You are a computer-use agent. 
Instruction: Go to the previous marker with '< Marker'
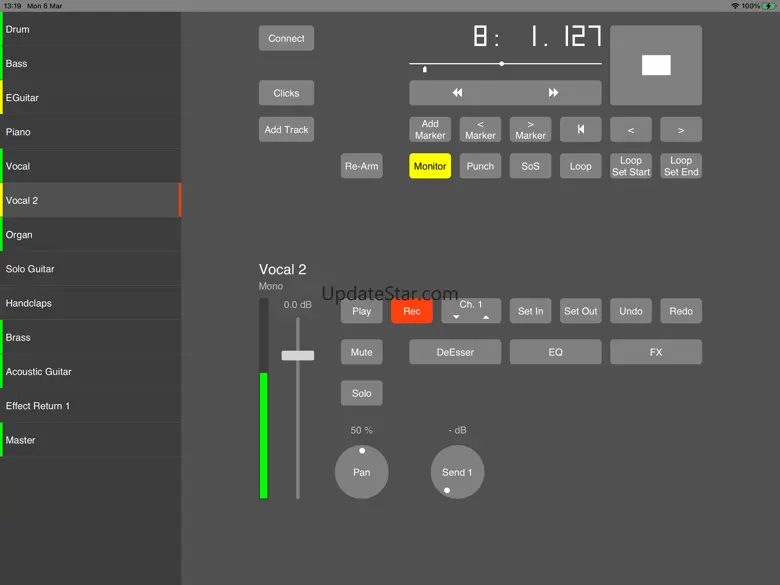coord(480,129)
